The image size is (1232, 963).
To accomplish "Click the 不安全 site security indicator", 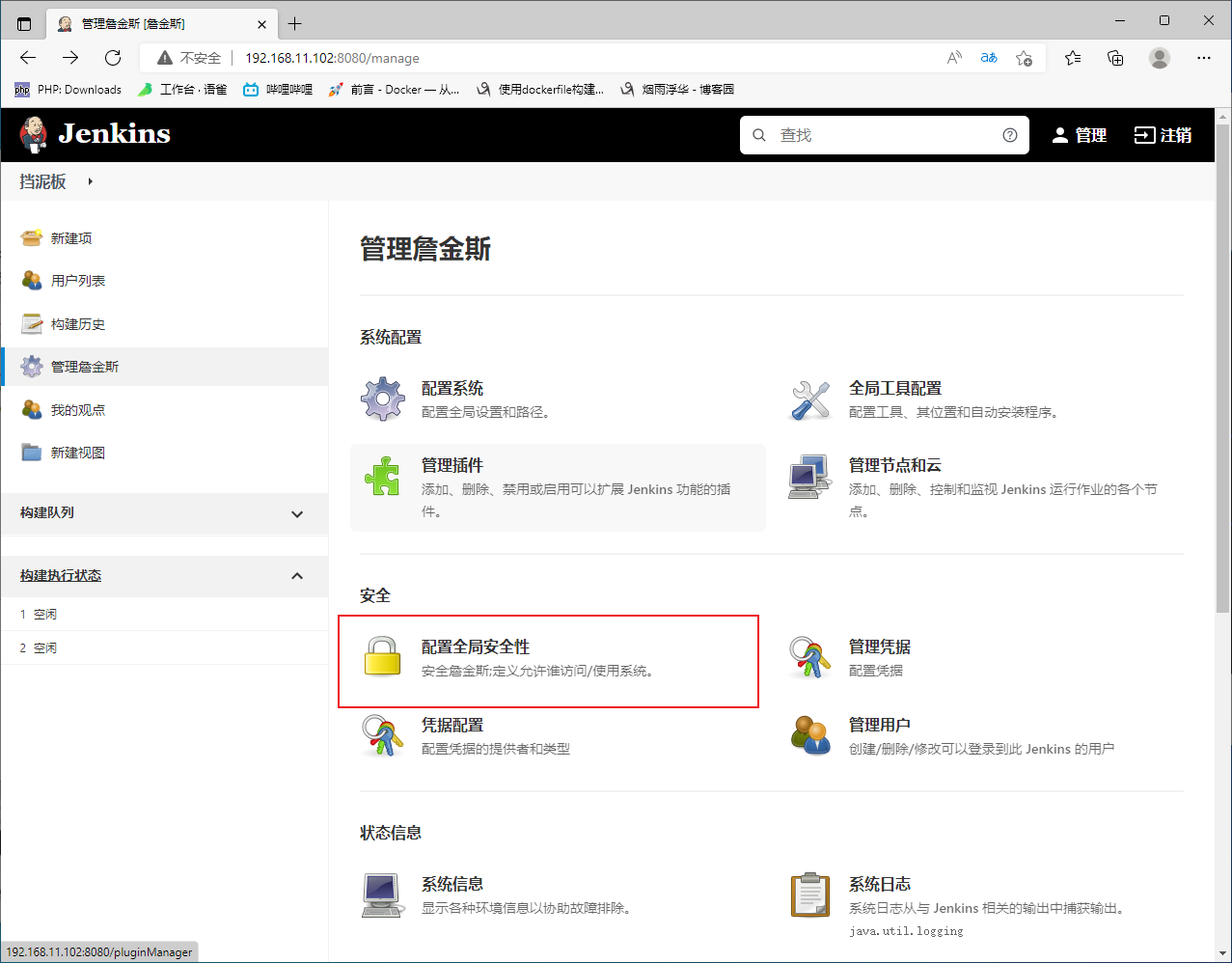I will pos(189,58).
